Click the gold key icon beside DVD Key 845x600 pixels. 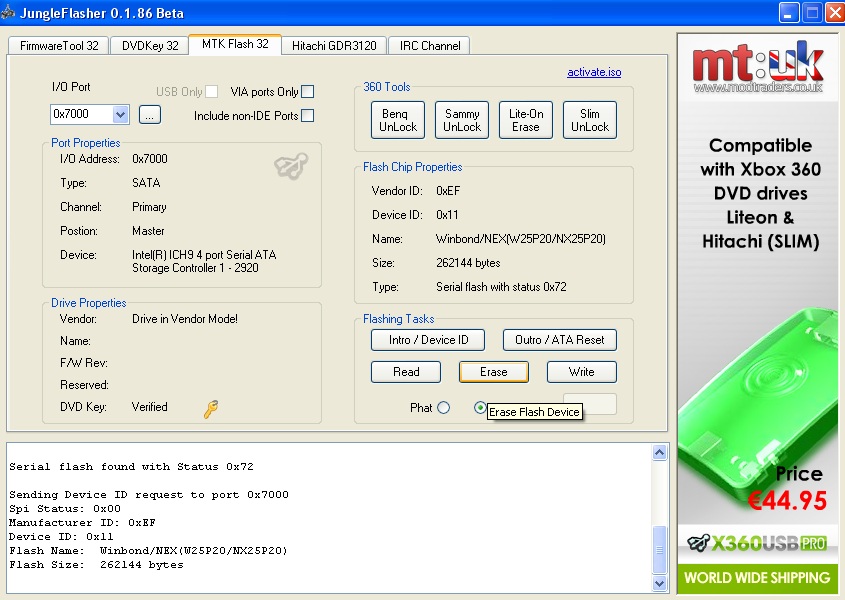tap(211, 409)
